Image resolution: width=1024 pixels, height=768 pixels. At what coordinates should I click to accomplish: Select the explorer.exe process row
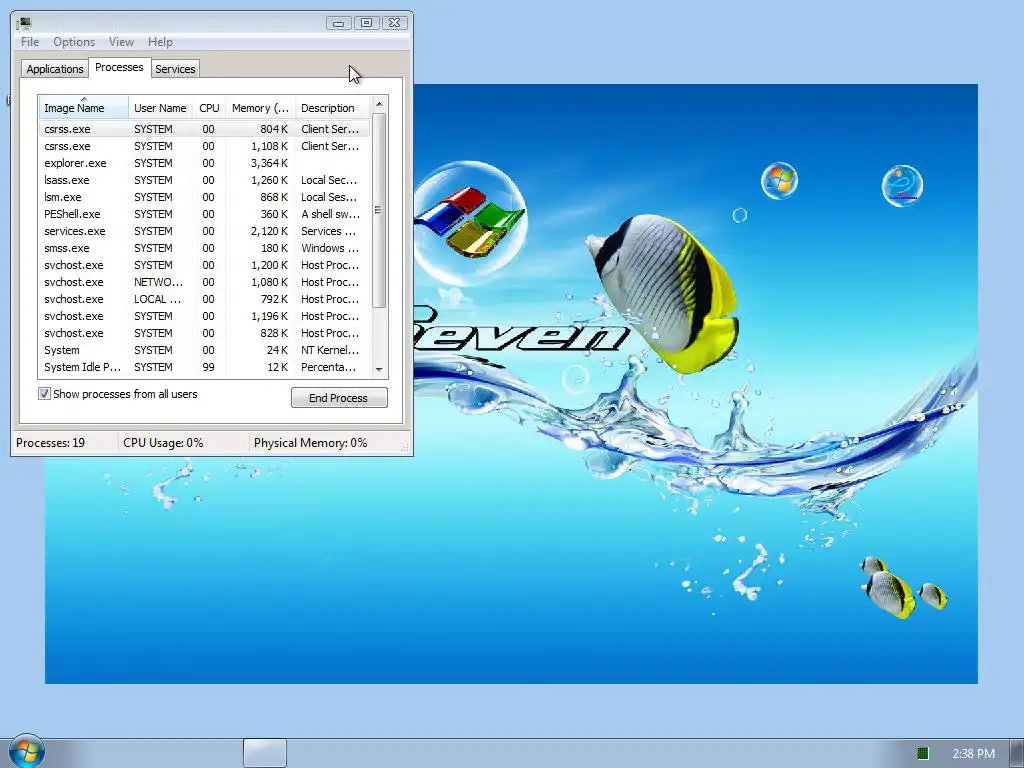pos(204,163)
